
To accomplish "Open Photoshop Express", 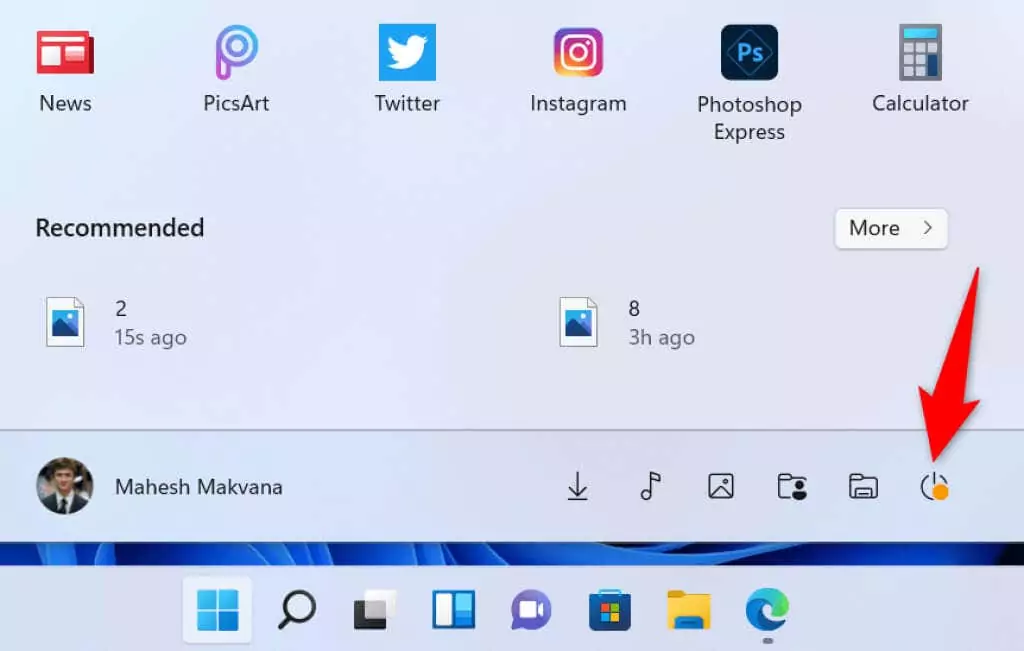I will click(x=750, y=84).
